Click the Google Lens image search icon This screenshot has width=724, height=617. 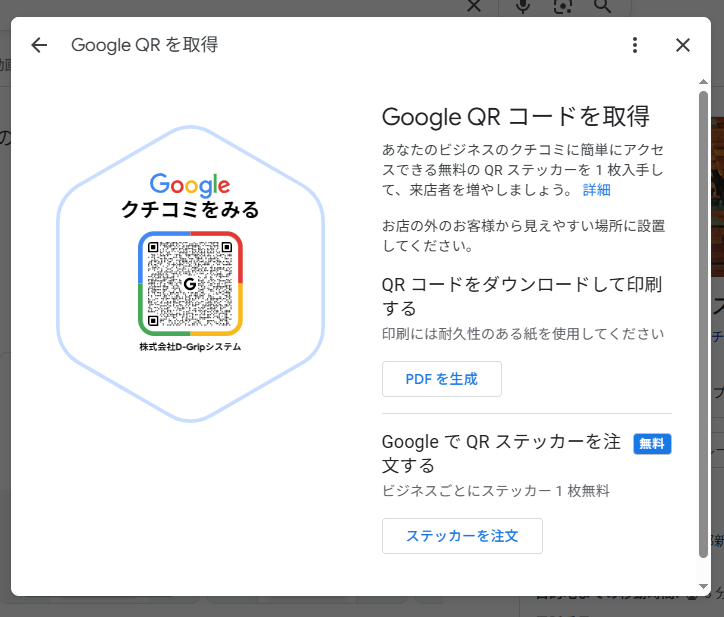[x=564, y=6]
